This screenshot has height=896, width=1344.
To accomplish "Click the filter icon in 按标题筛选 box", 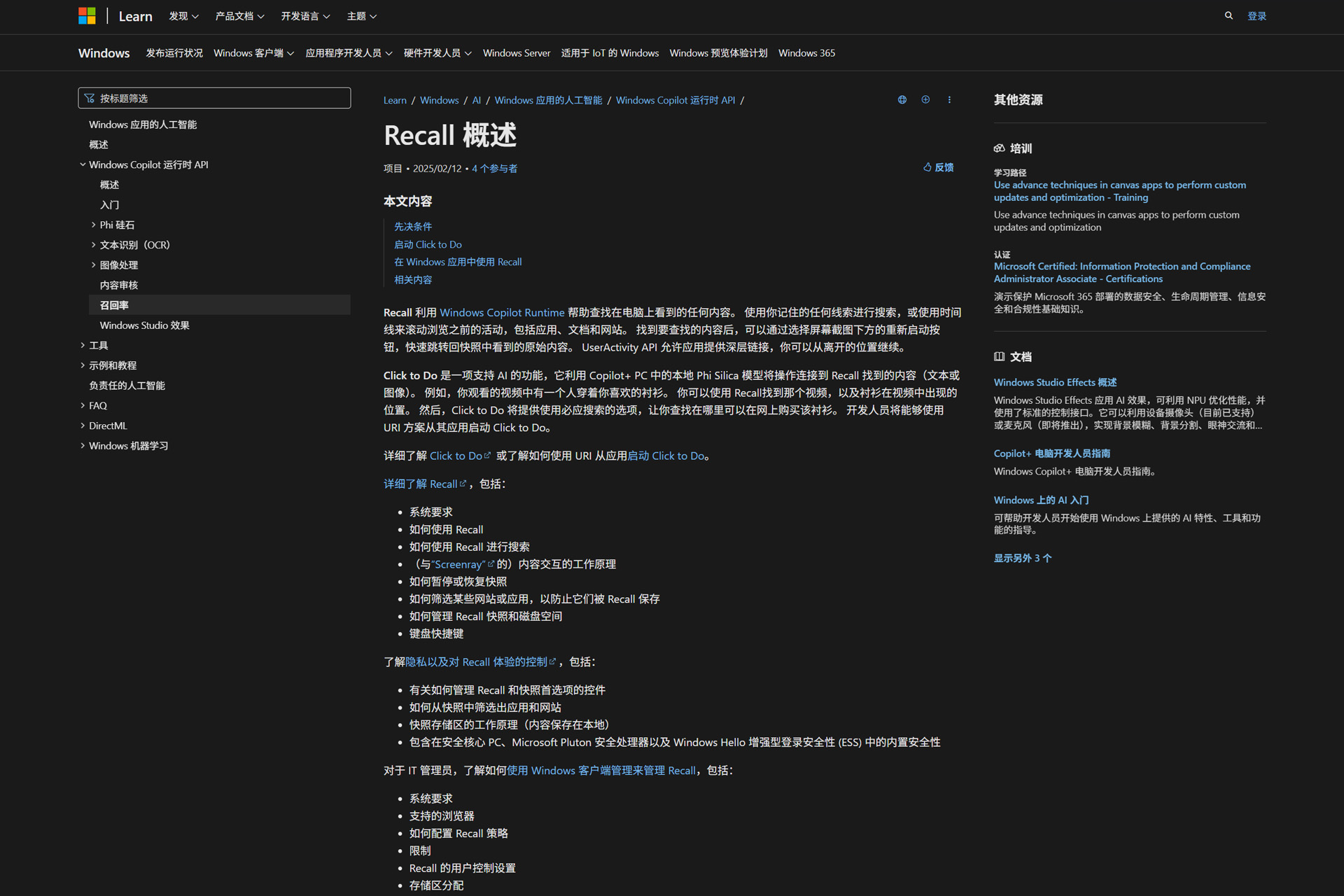I will 90,98.
